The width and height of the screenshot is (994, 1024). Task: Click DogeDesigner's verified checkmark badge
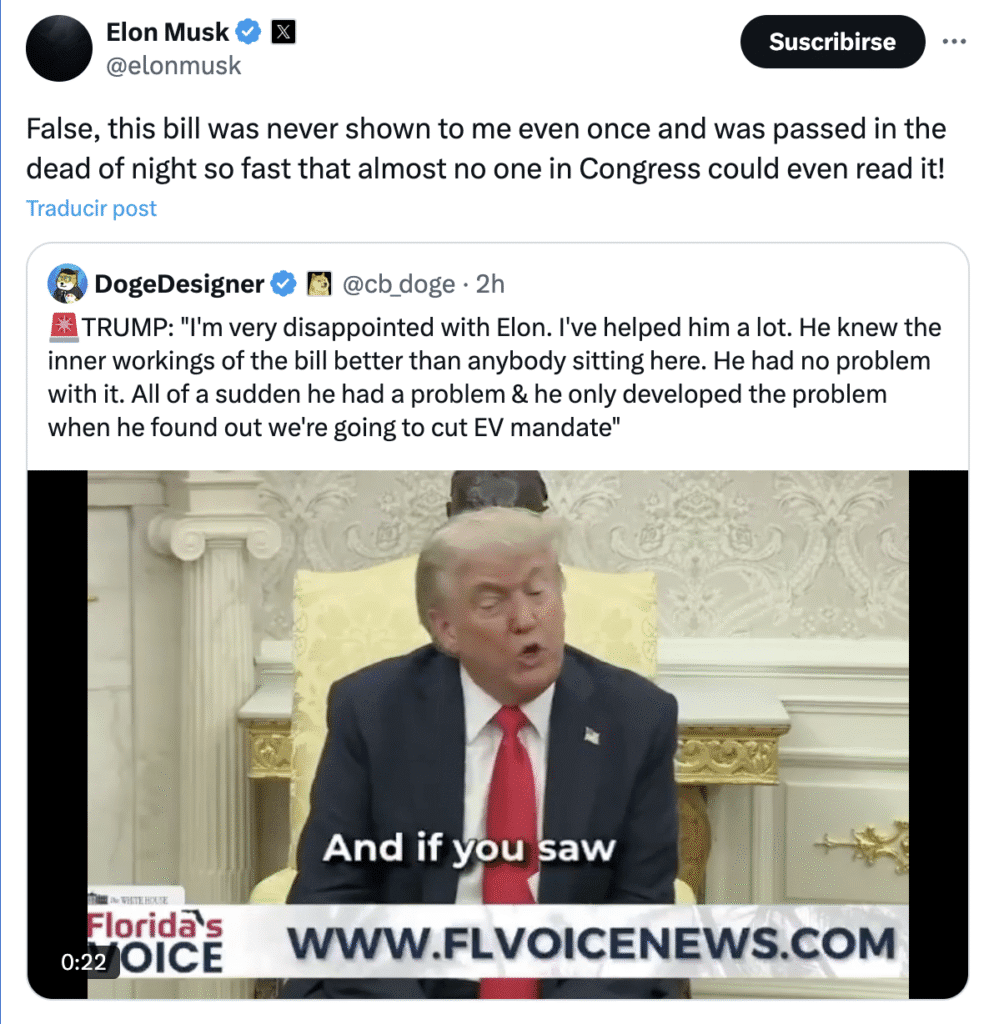(x=283, y=284)
